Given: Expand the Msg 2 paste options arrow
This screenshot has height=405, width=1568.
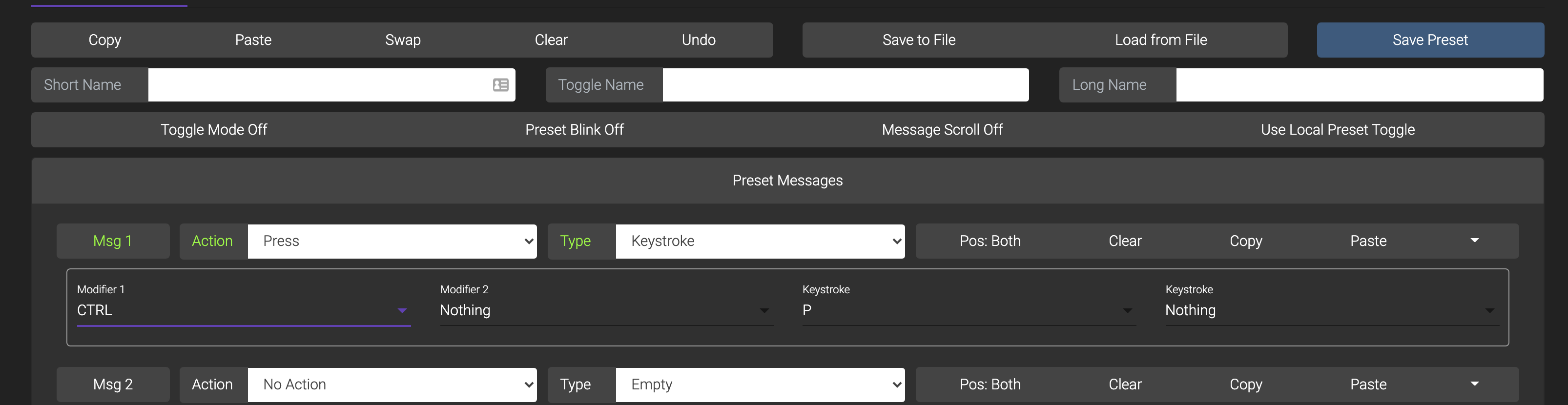Looking at the screenshot, I should [1474, 385].
